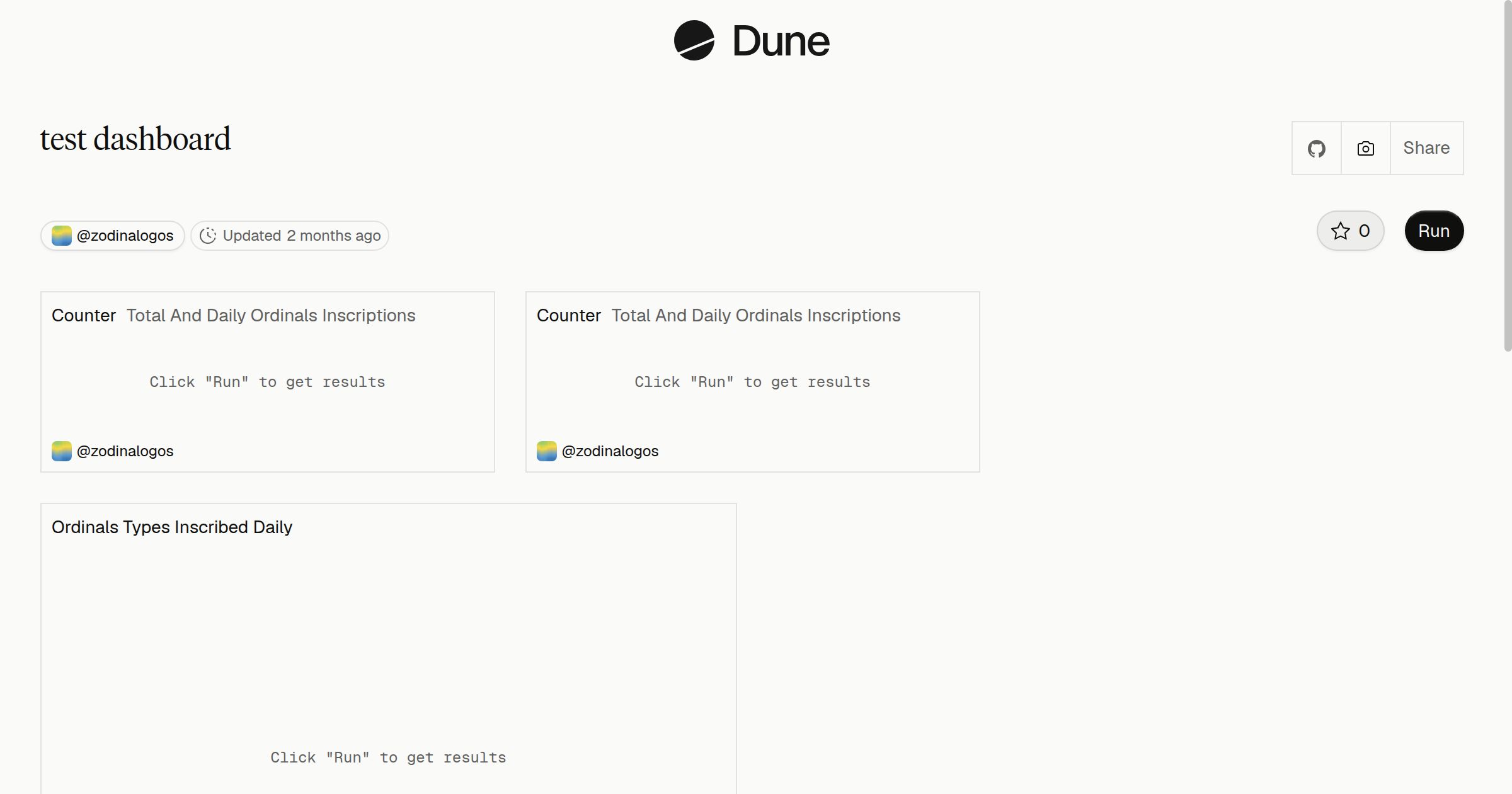Screen dimensions: 1512x794
Task: Click the camera screenshot icon
Action: click(x=1365, y=148)
